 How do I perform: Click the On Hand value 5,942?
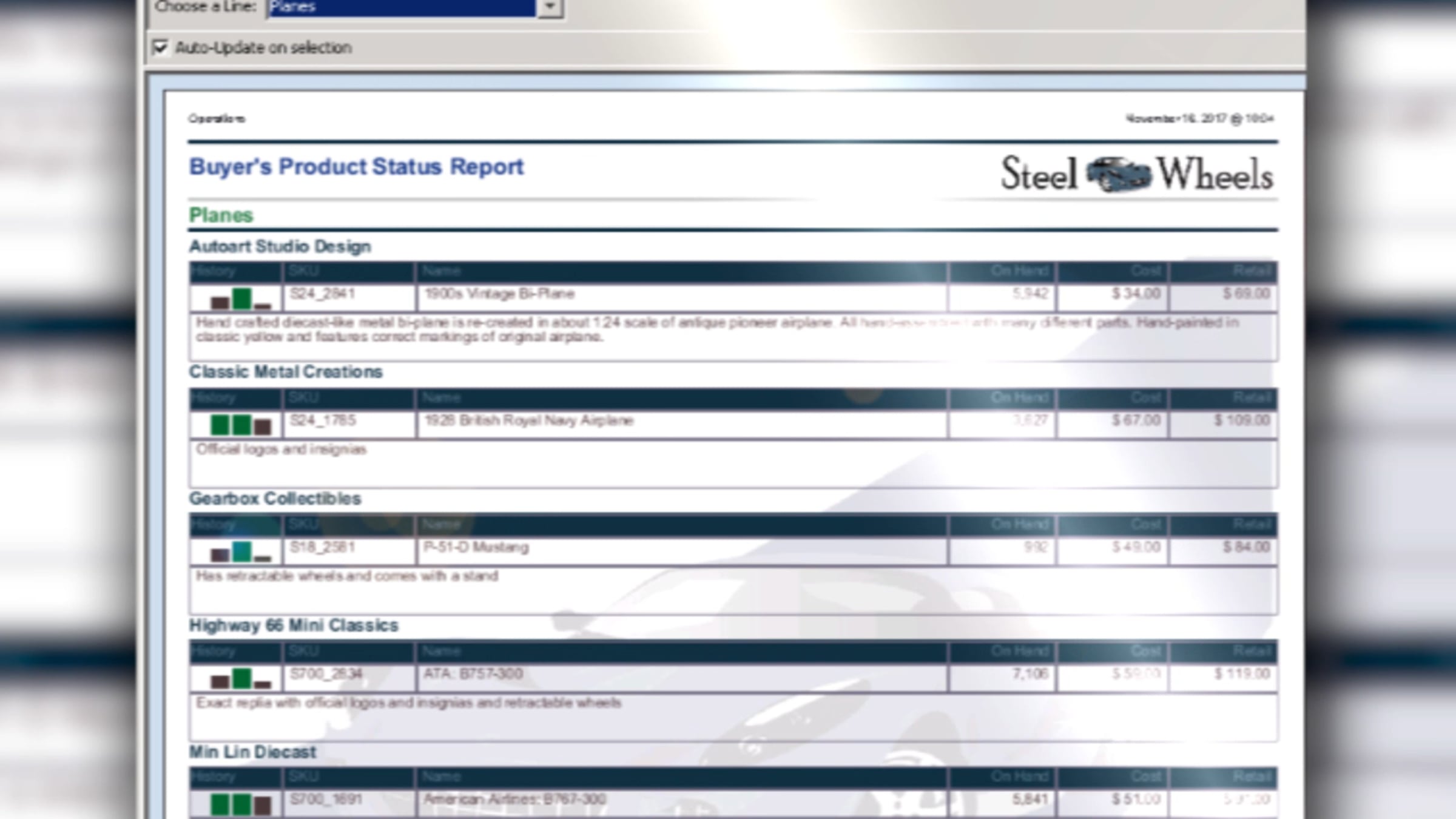point(1030,294)
